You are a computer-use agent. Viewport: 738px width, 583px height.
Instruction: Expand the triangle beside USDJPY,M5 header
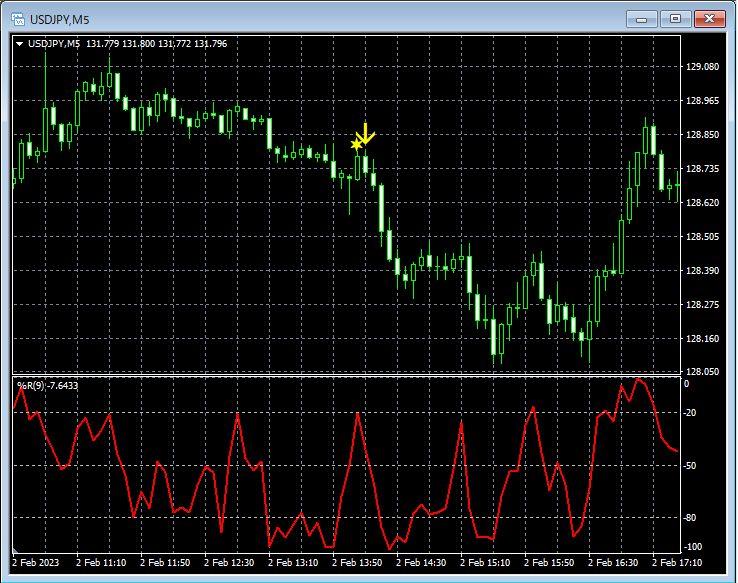(20, 44)
